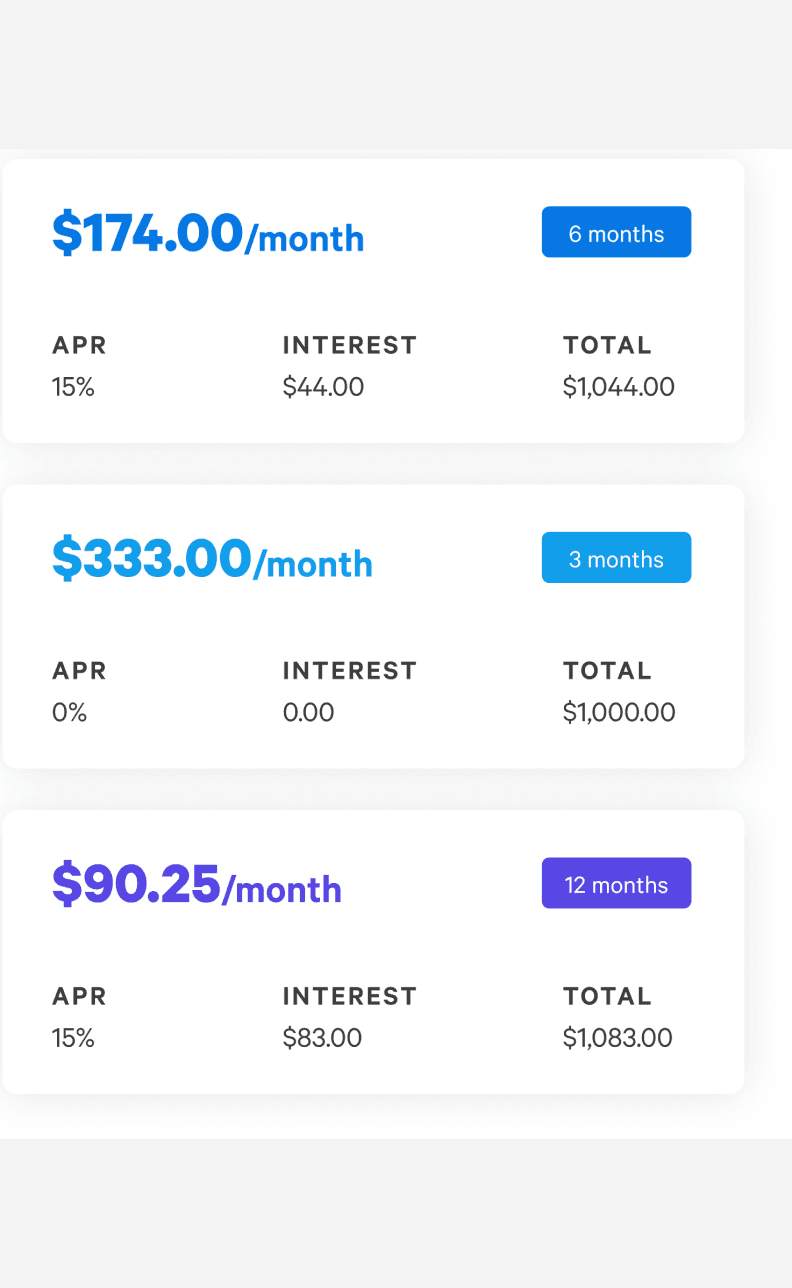Click the $1,000.00 total amount

click(x=619, y=713)
